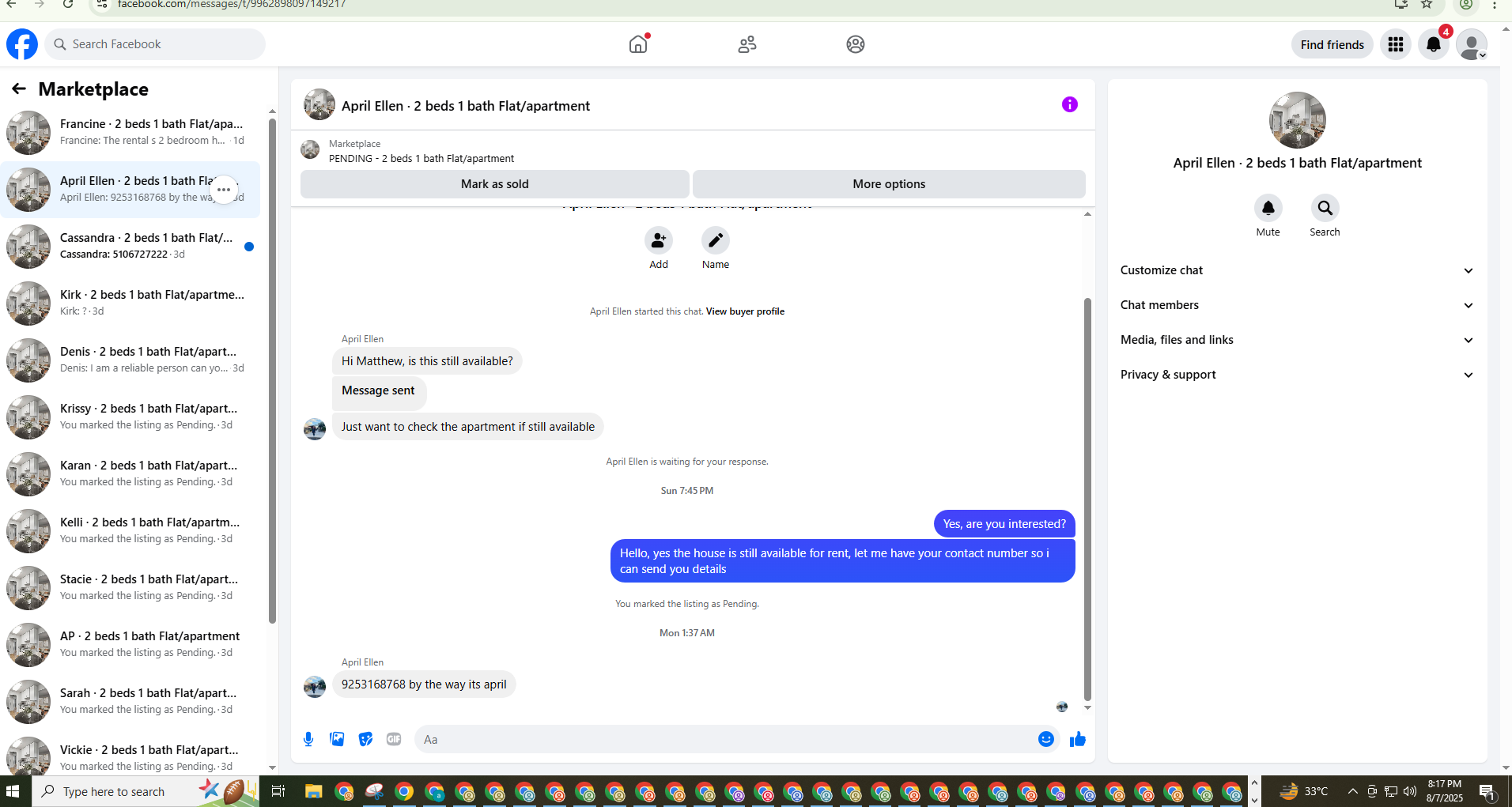
Task: Click April Ellen avatar in right panel
Action: 1298,120
